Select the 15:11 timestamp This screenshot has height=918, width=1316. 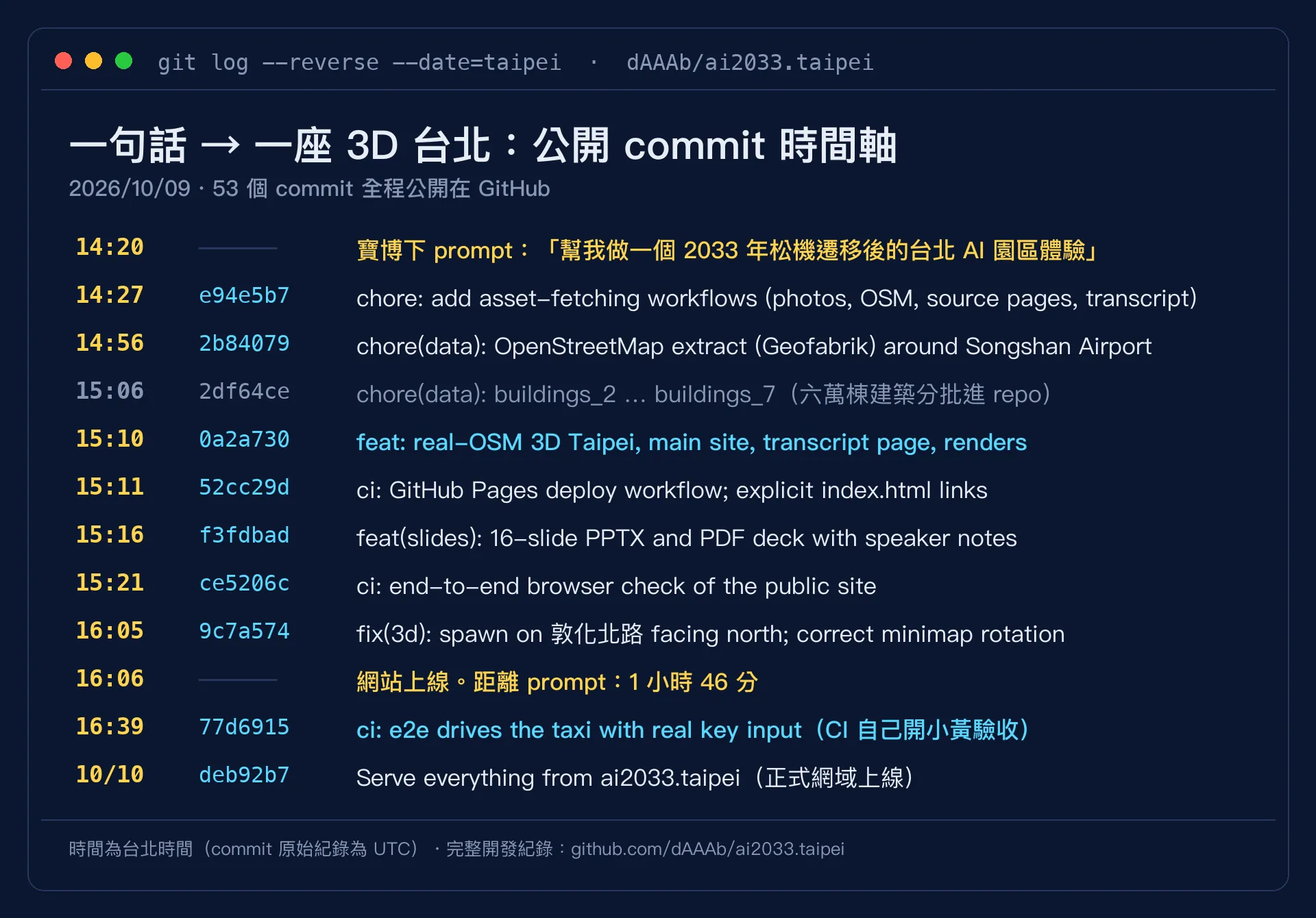[110, 487]
